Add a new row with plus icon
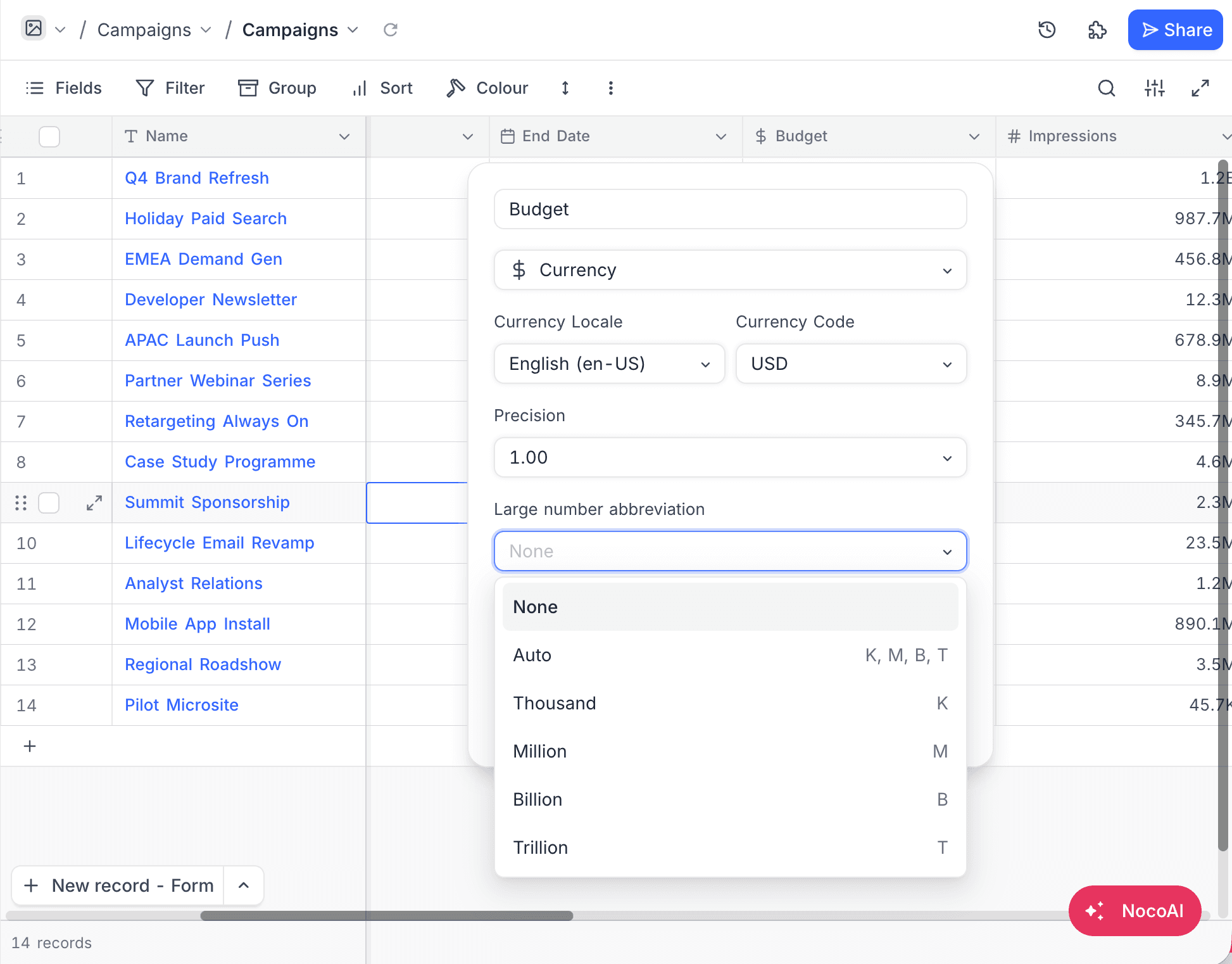Viewport: 1232px width, 964px height. click(x=30, y=746)
